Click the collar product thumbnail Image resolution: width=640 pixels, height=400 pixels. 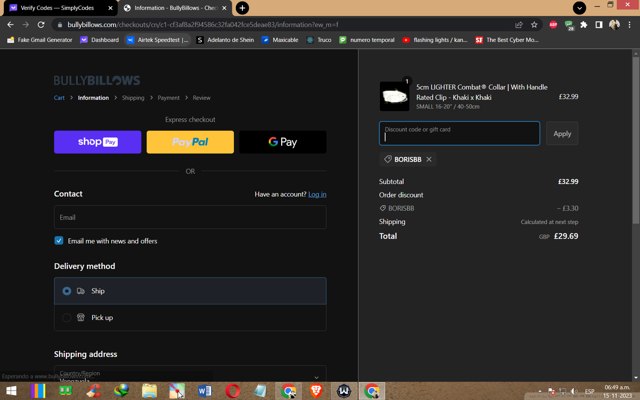tap(394, 96)
